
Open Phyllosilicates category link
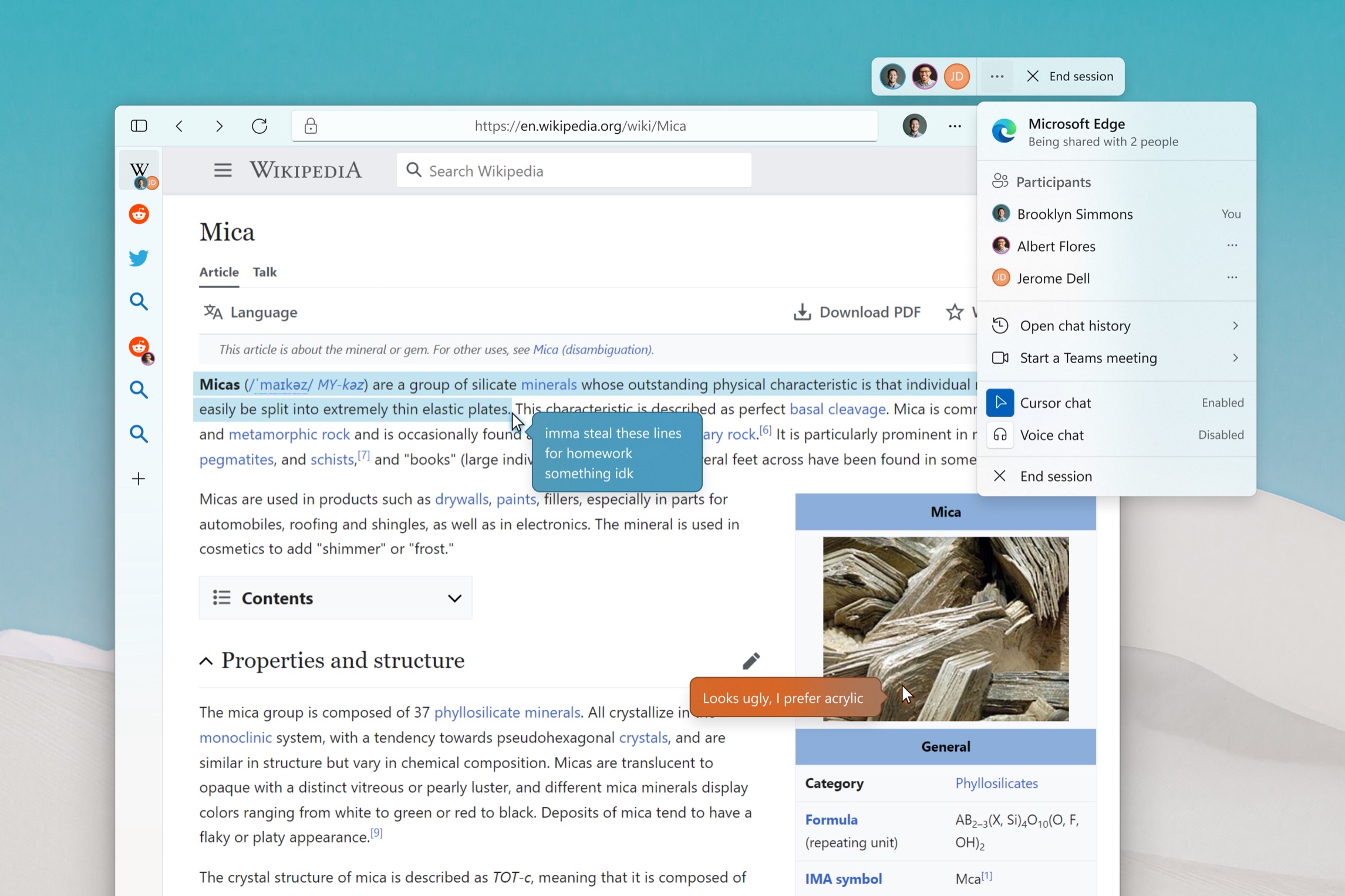[x=996, y=783]
